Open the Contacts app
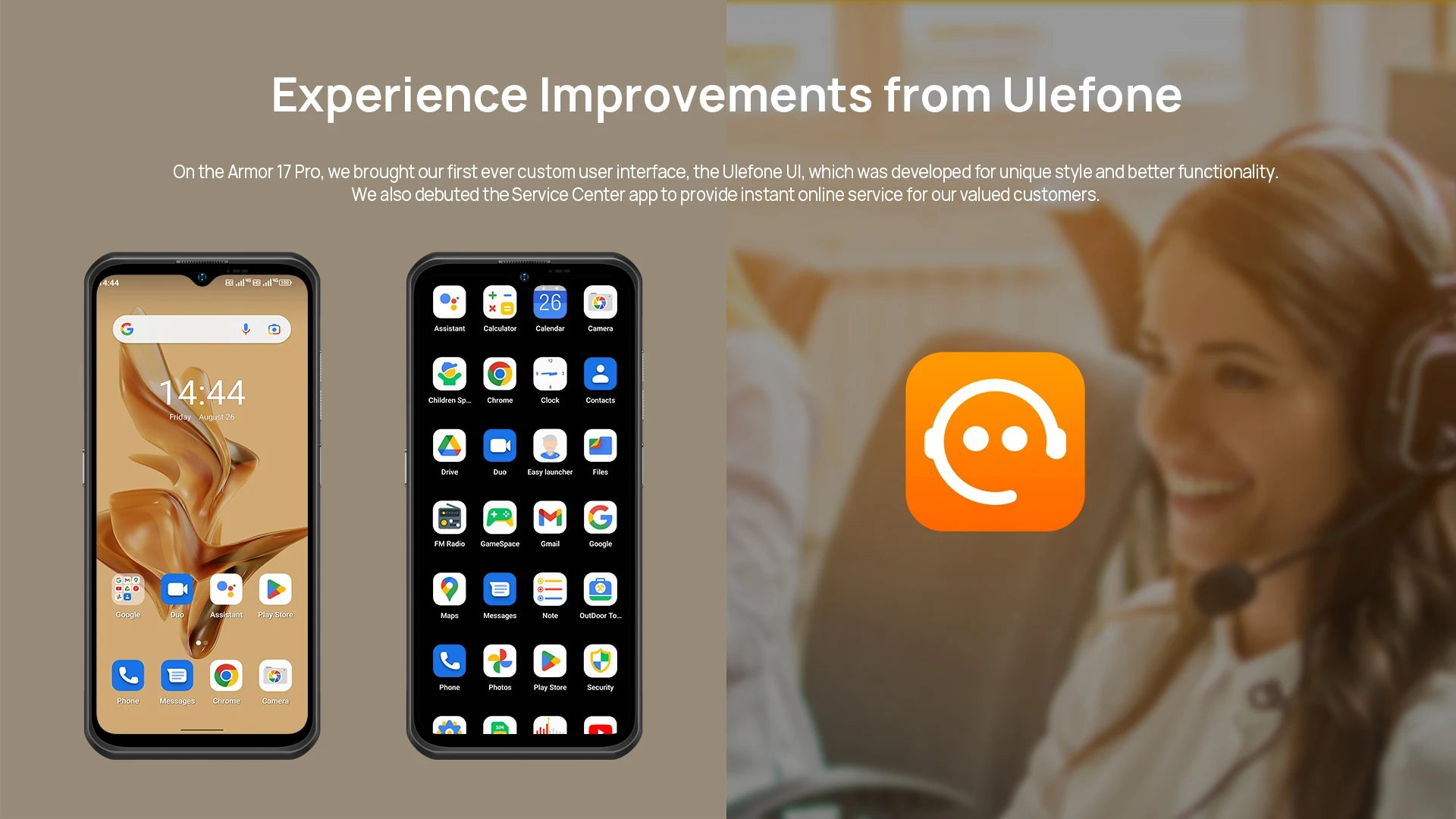This screenshot has height=819, width=1456. click(x=598, y=374)
